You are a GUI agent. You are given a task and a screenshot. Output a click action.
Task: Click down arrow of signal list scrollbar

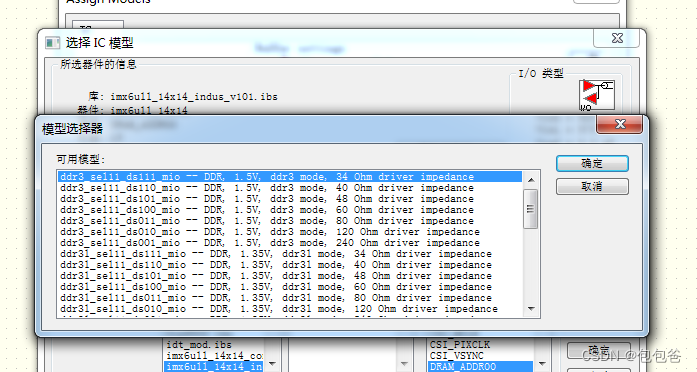(x=542, y=364)
